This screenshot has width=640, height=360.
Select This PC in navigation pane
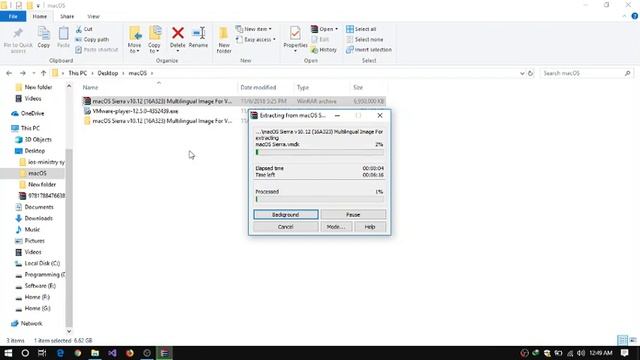[30, 128]
